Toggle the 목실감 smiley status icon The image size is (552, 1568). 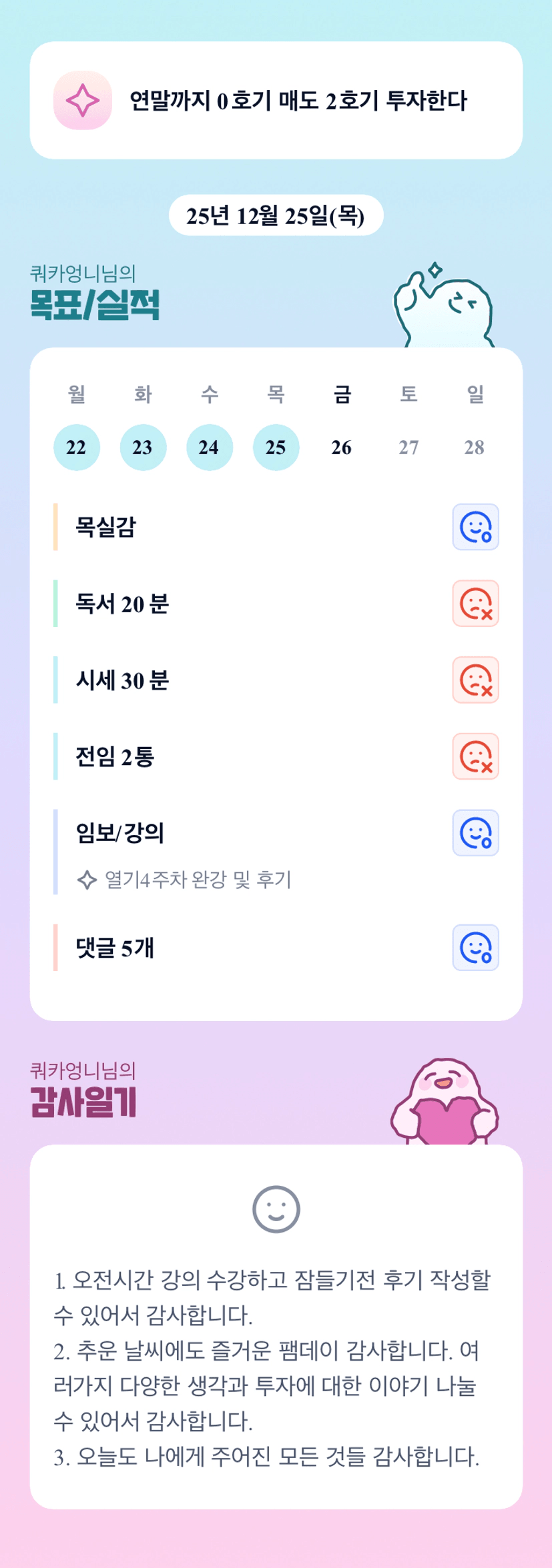click(x=475, y=527)
